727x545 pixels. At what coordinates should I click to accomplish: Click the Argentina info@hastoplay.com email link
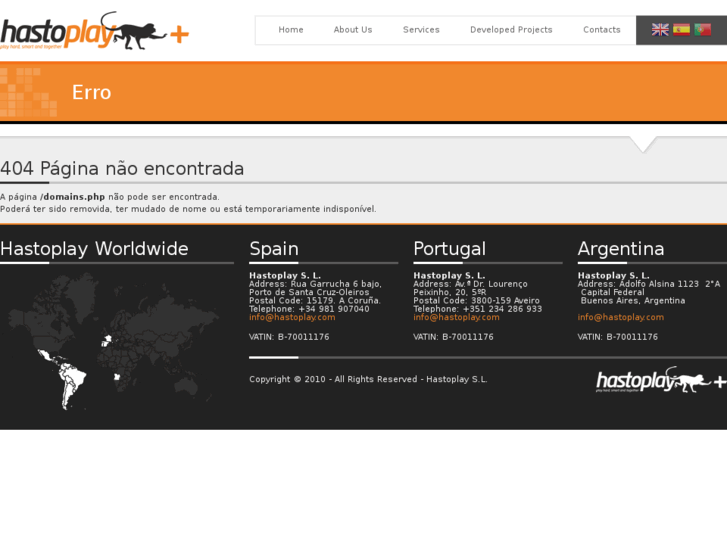point(620,317)
